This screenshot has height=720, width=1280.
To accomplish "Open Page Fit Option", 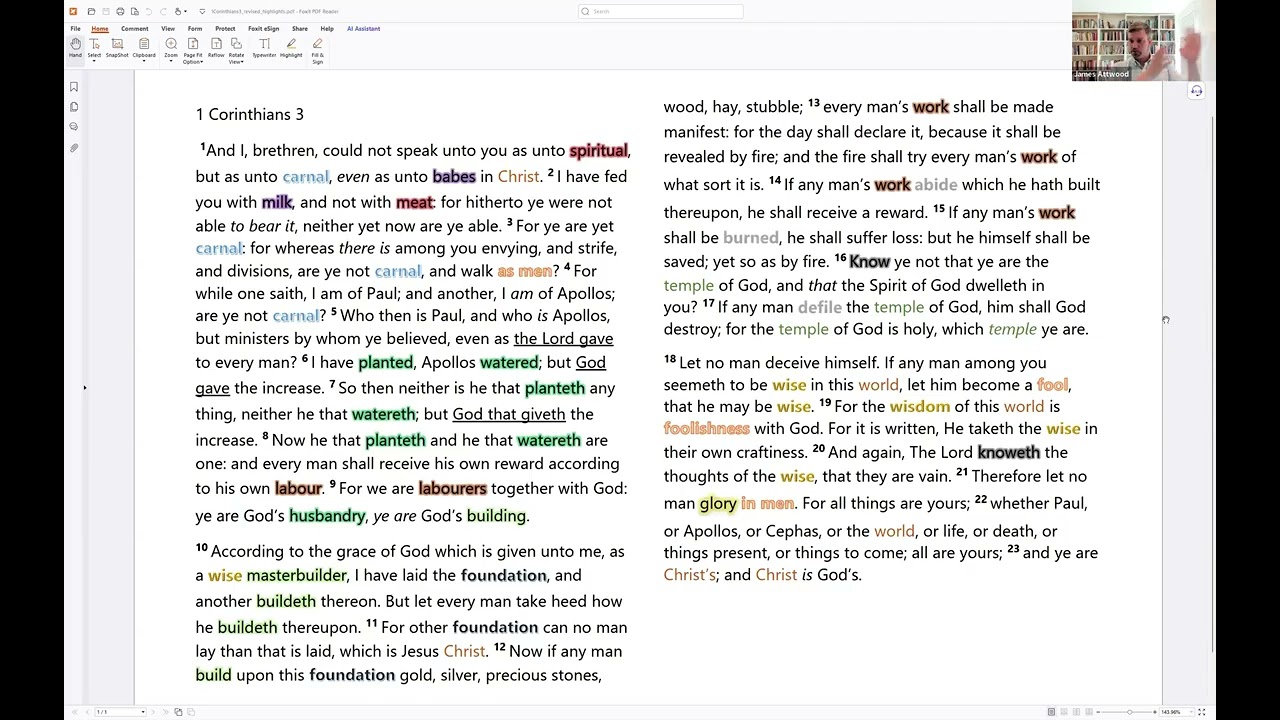I will (x=193, y=49).
